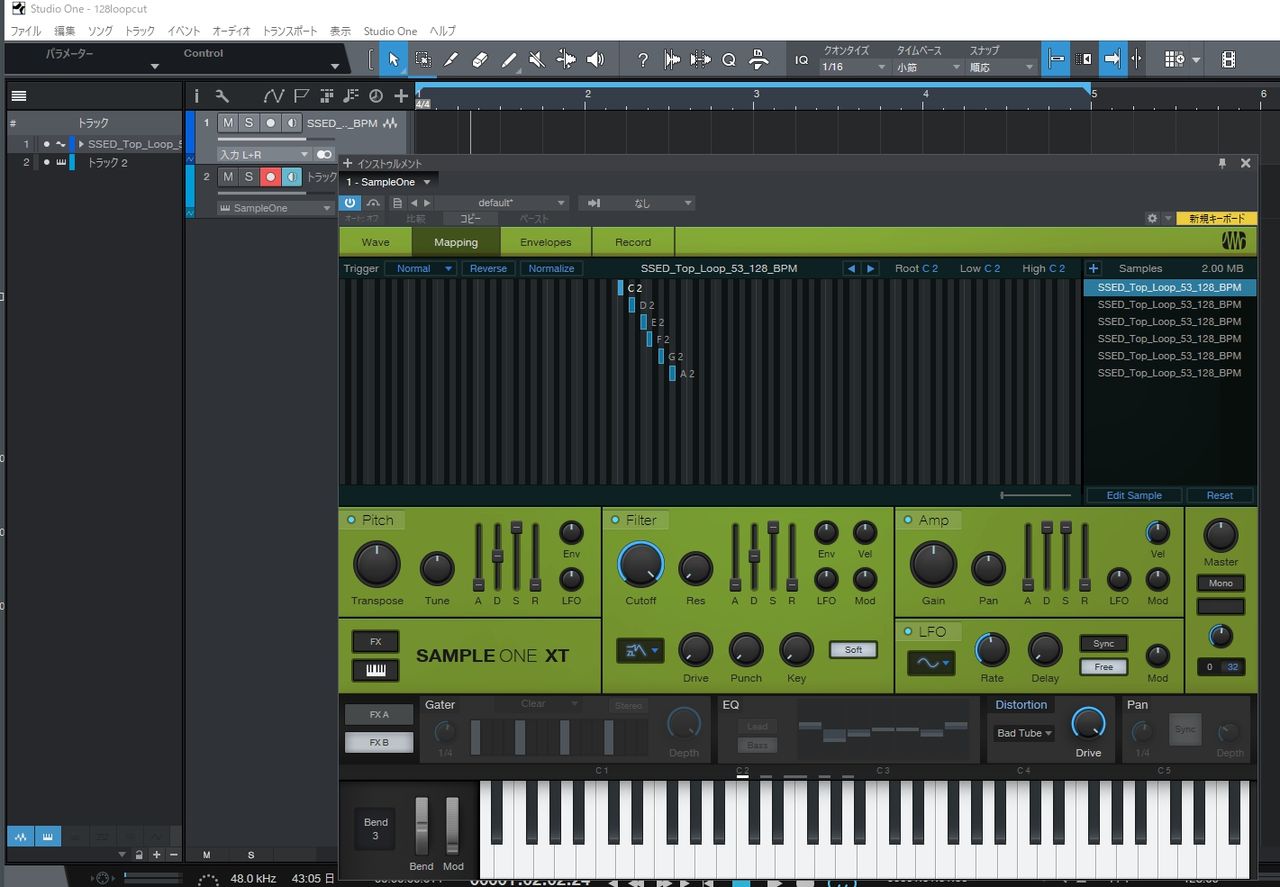This screenshot has height=887, width=1280.
Task: Activate the Mute tool
Action: pyautogui.click(x=537, y=60)
